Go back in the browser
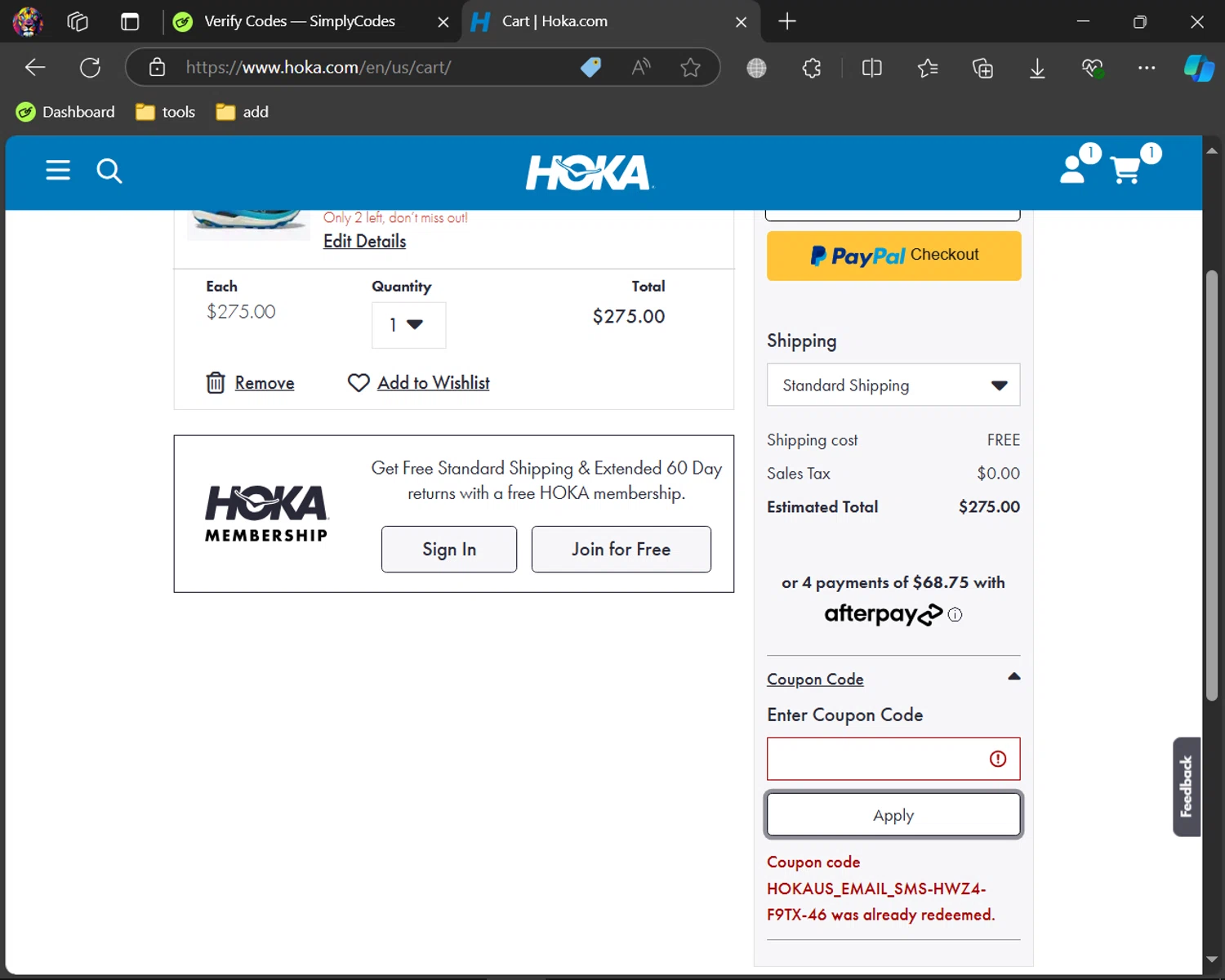The image size is (1225, 980). (x=35, y=67)
